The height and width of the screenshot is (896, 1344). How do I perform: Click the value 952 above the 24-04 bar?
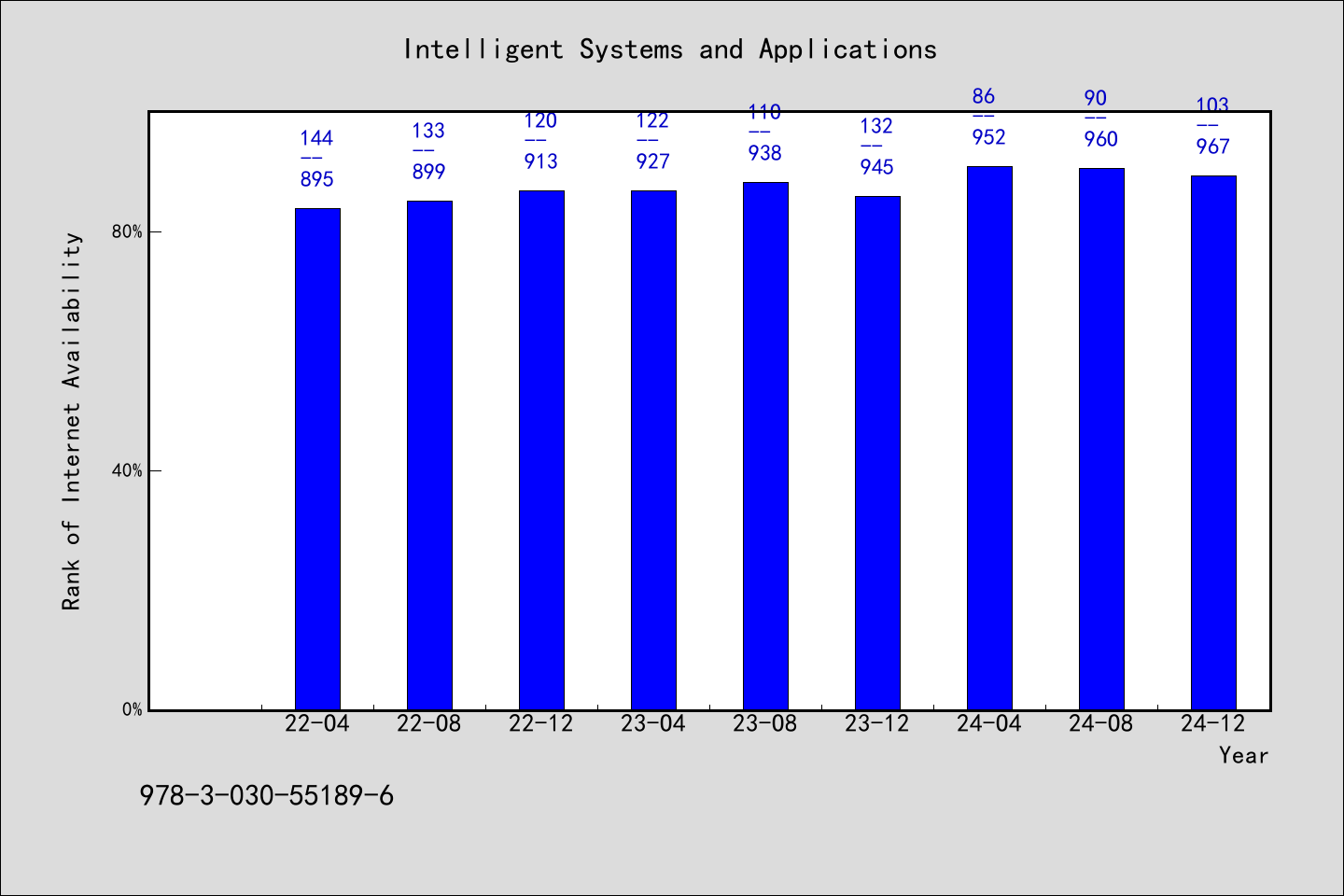[x=989, y=137]
